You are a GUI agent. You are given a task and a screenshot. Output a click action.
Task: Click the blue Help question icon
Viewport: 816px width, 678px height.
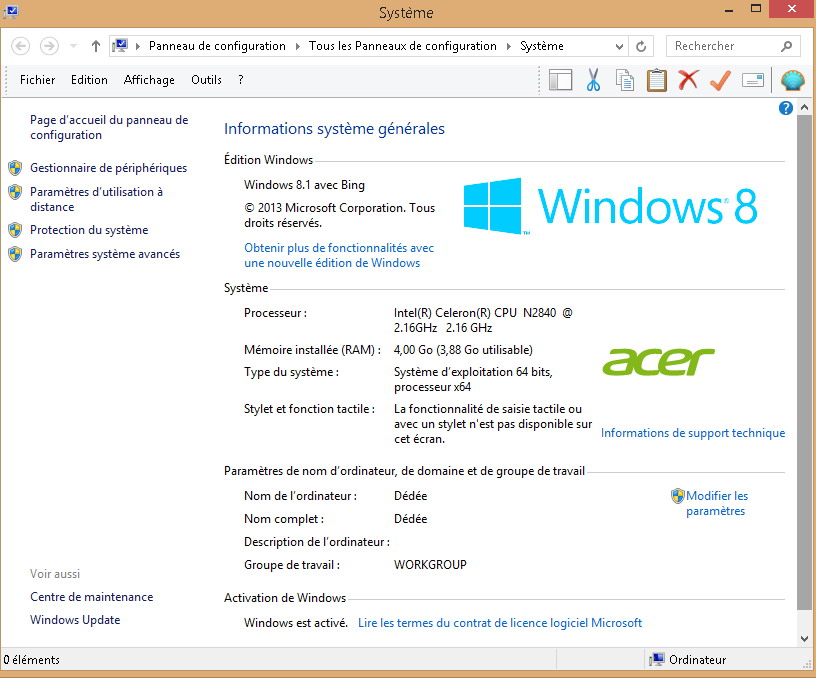(786, 108)
